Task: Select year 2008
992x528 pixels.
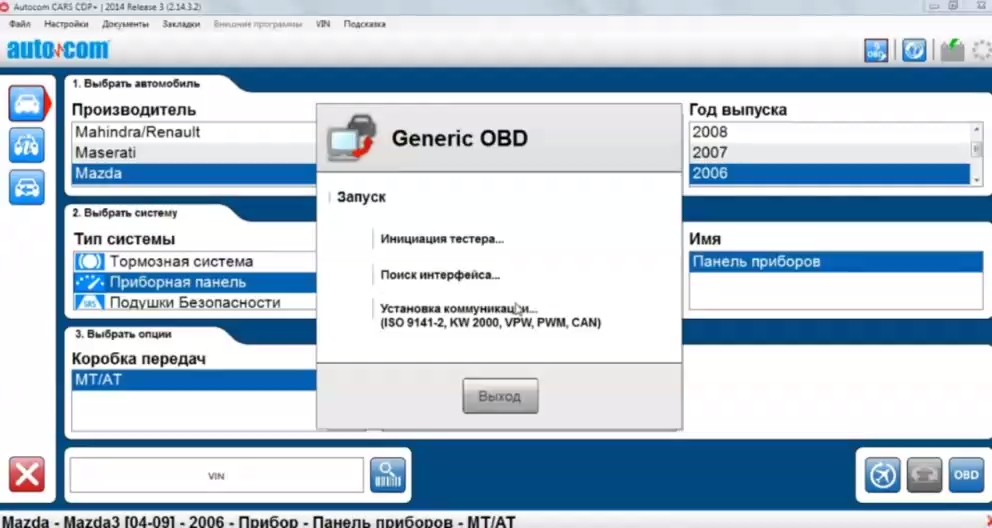Action: point(829,132)
